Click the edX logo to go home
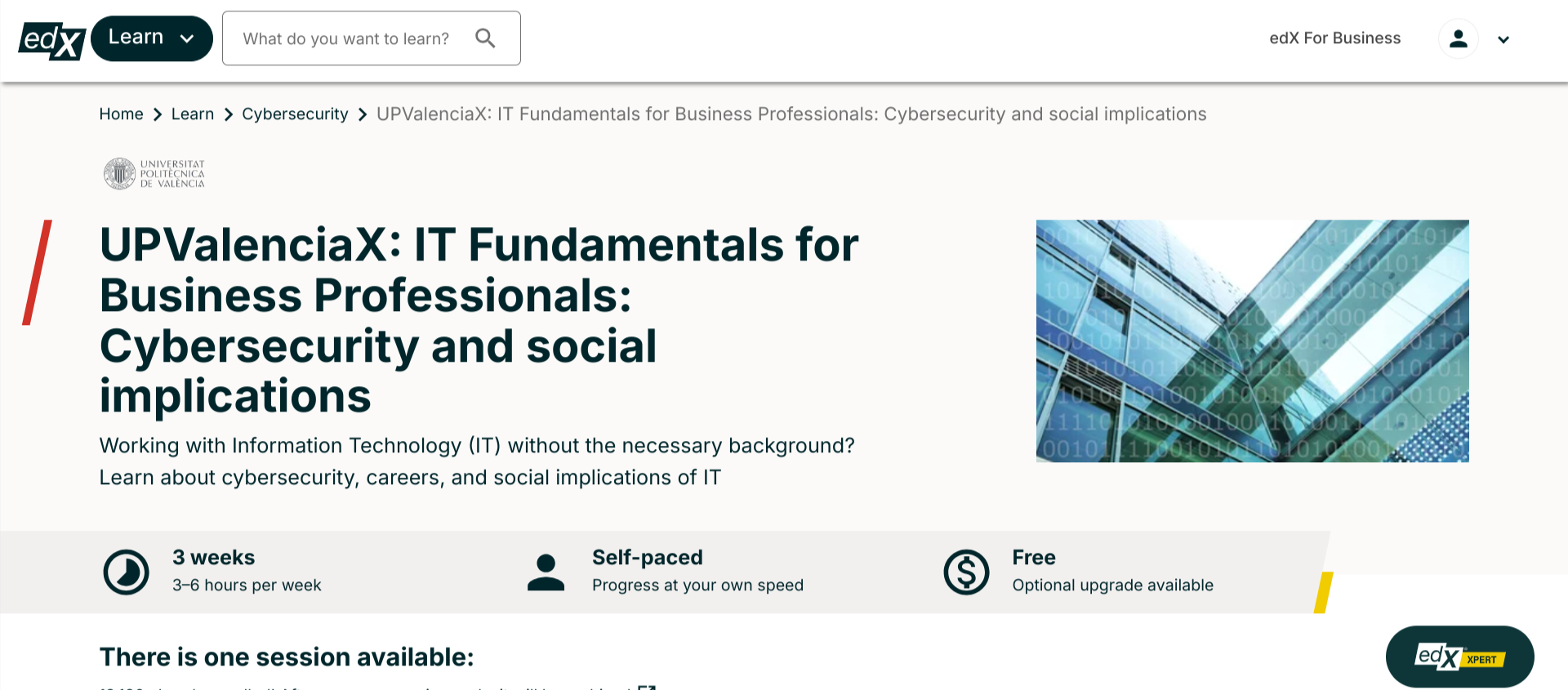Screen dimensions: 1568x690 (51, 38)
